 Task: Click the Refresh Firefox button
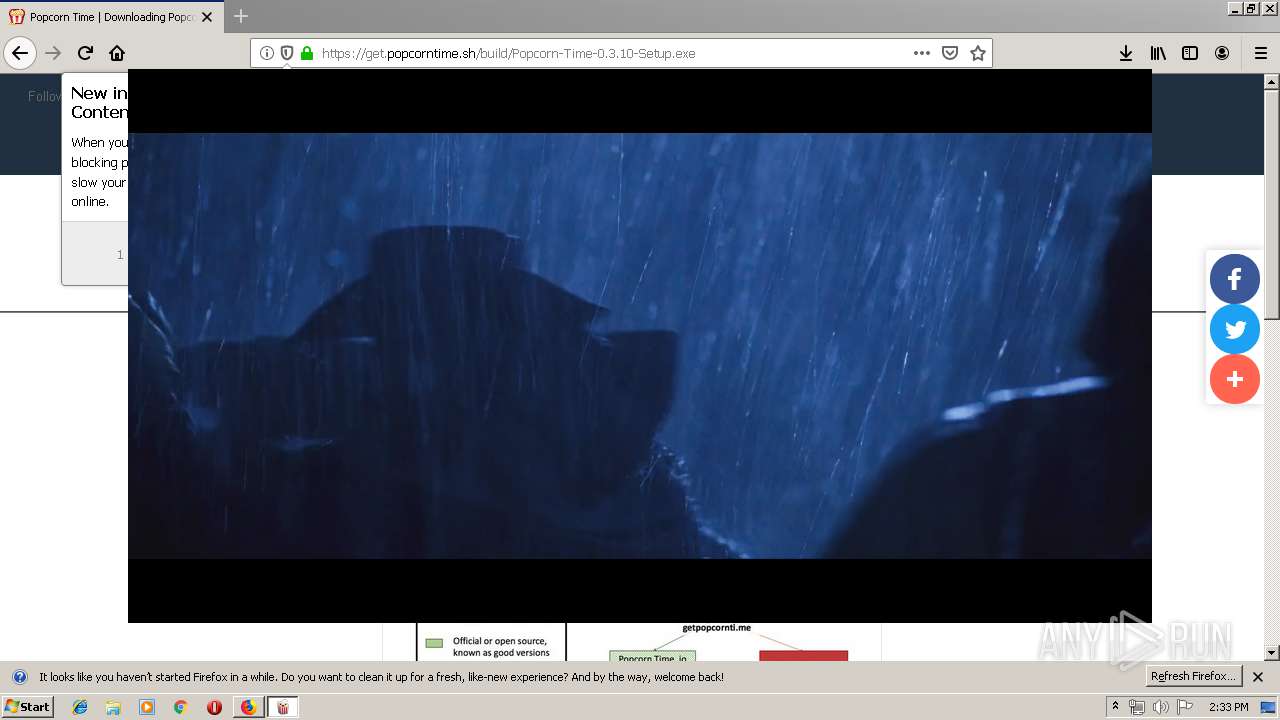1194,676
